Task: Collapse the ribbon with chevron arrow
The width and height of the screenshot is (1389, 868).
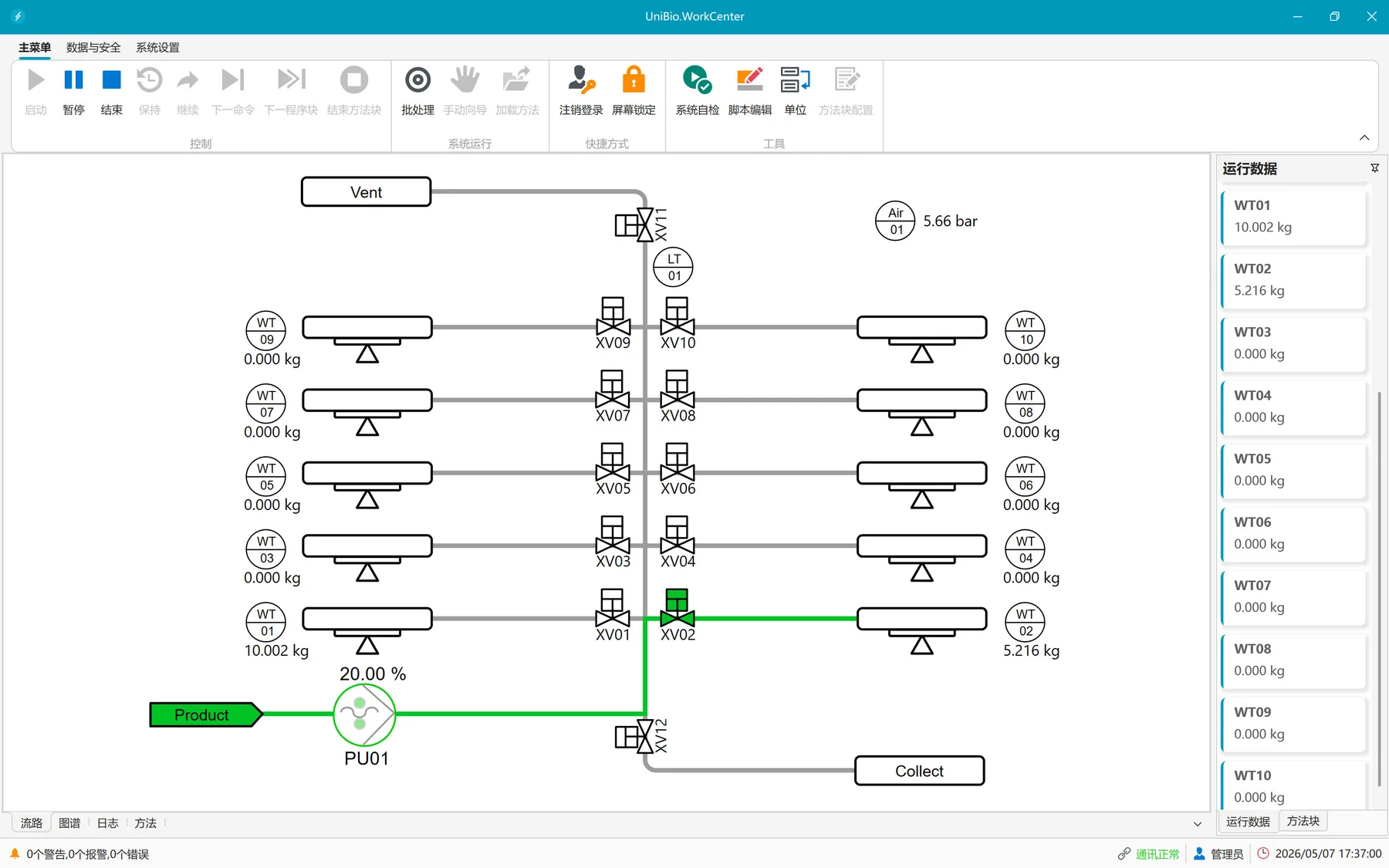Action: [x=1364, y=138]
